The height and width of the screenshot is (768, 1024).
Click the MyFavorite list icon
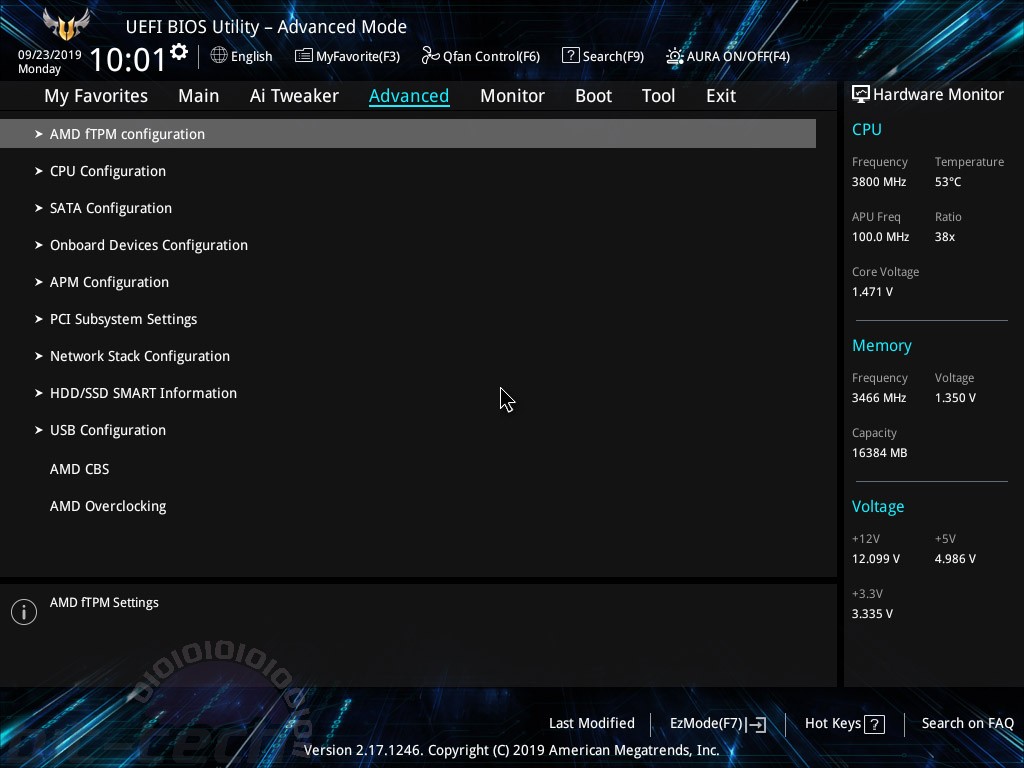click(303, 56)
